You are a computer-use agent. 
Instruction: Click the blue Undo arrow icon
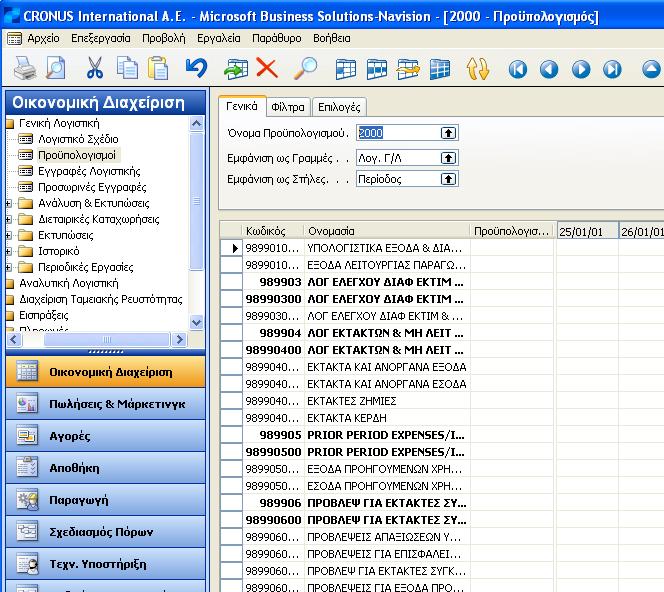(196, 68)
